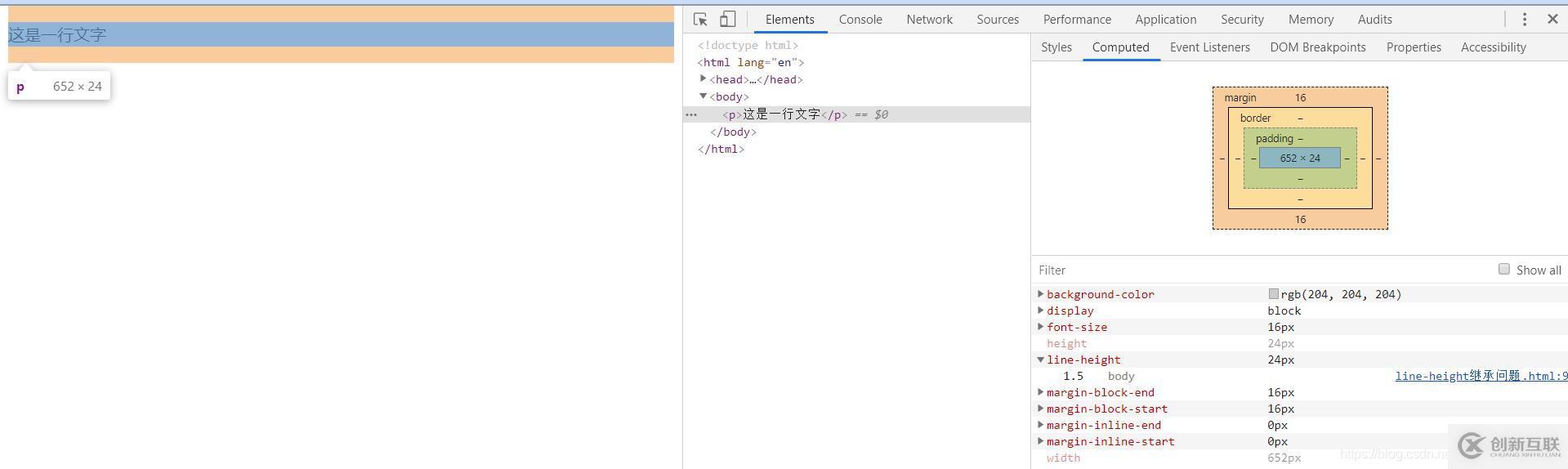The image size is (1568, 469).
Task: Click the three-dot actions beside the p element row
Action: pos(691,114)
